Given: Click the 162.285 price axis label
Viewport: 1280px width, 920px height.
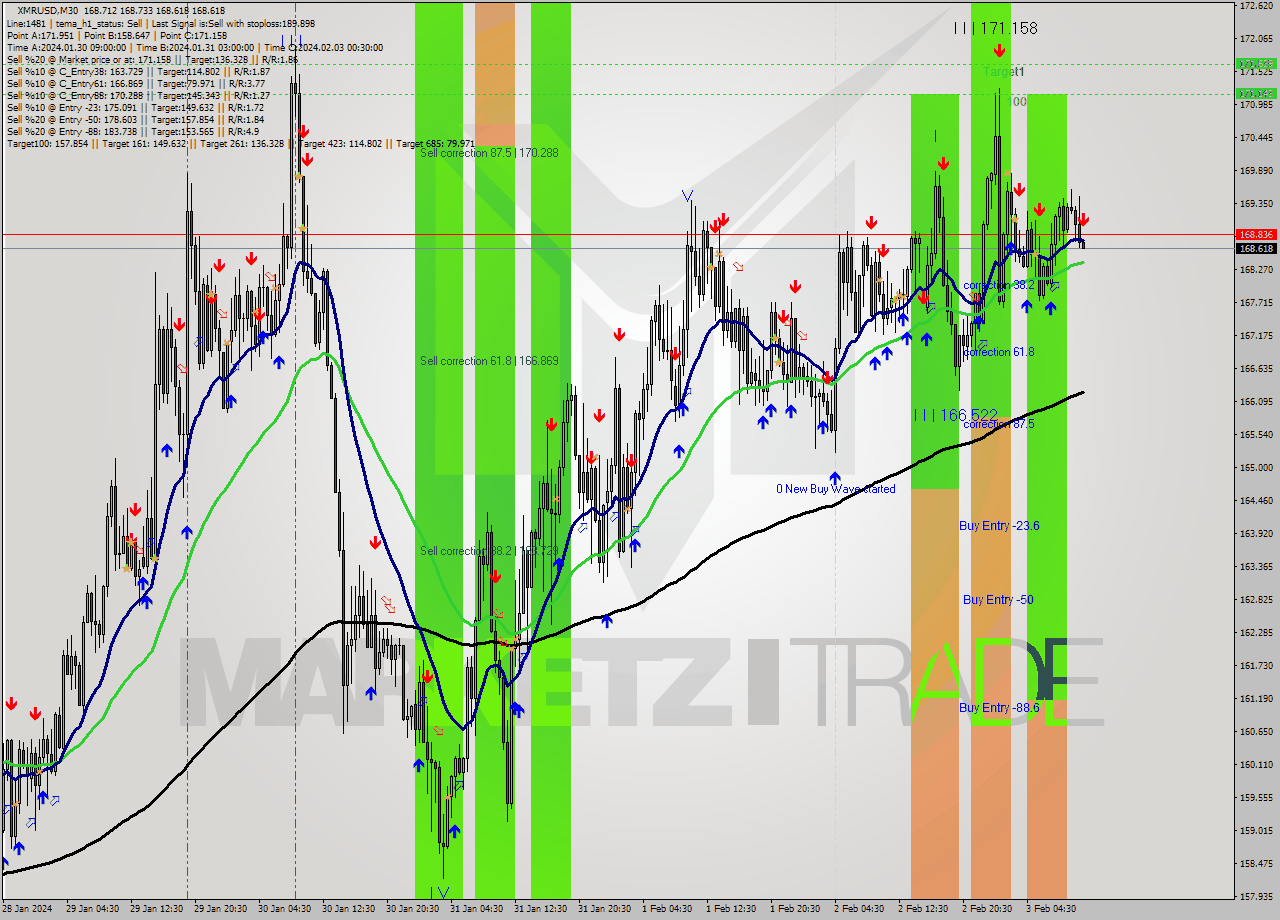Looking at the screenshot, I should click(1256, 632).
